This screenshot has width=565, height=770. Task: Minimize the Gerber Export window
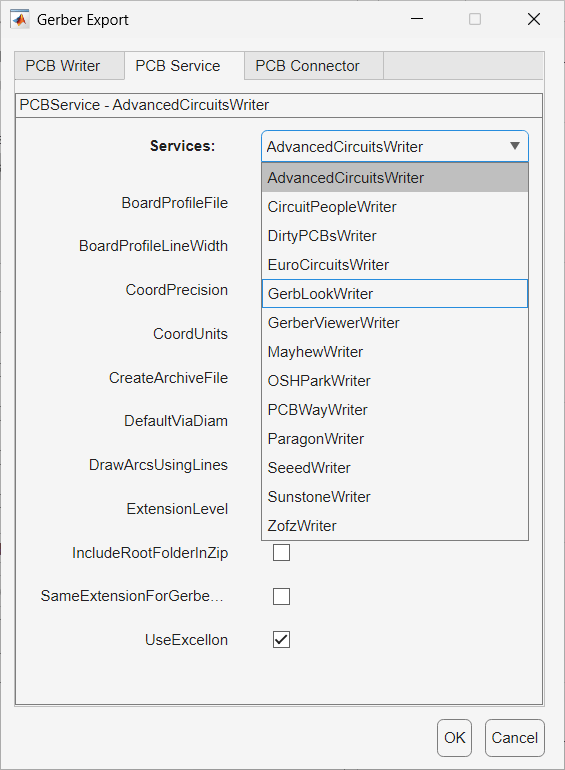(417, 20)
